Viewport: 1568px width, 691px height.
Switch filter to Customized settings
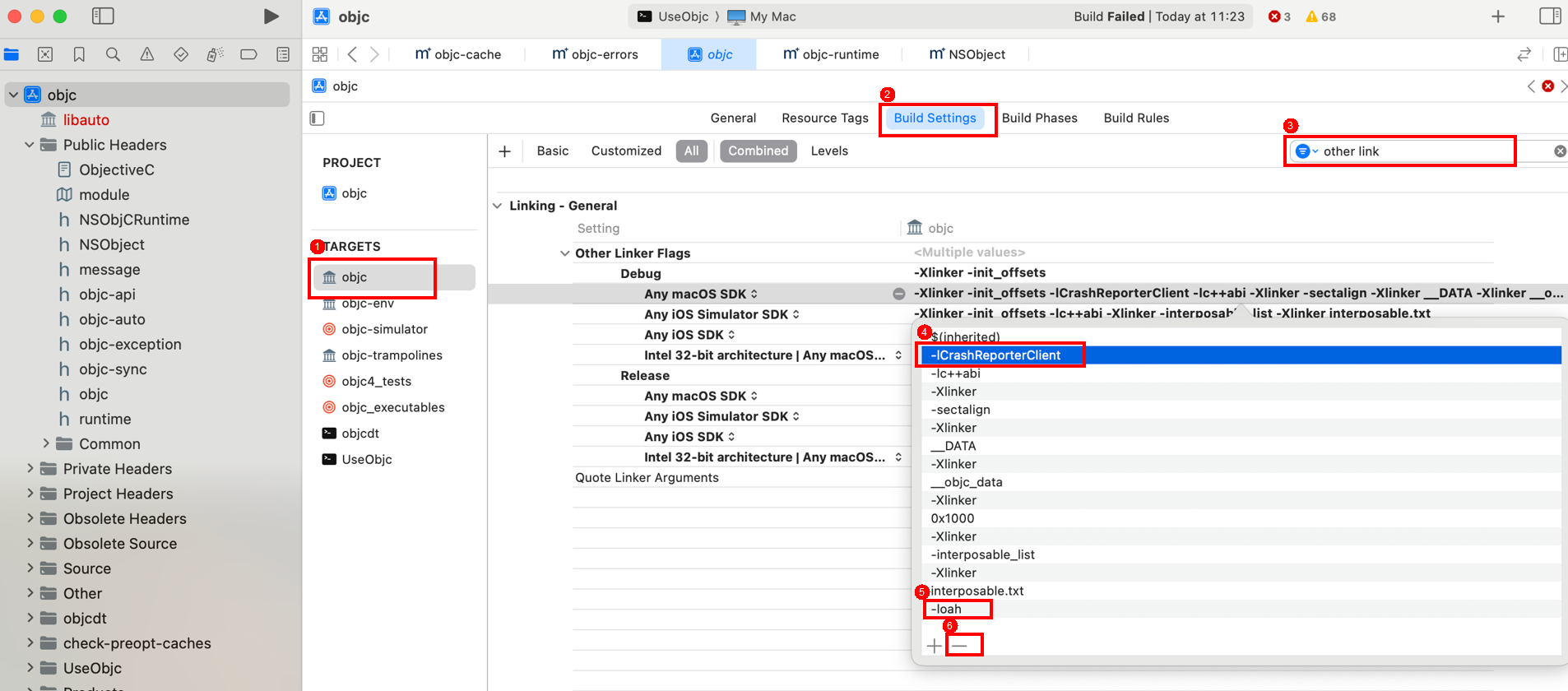(x=626, y=151)
